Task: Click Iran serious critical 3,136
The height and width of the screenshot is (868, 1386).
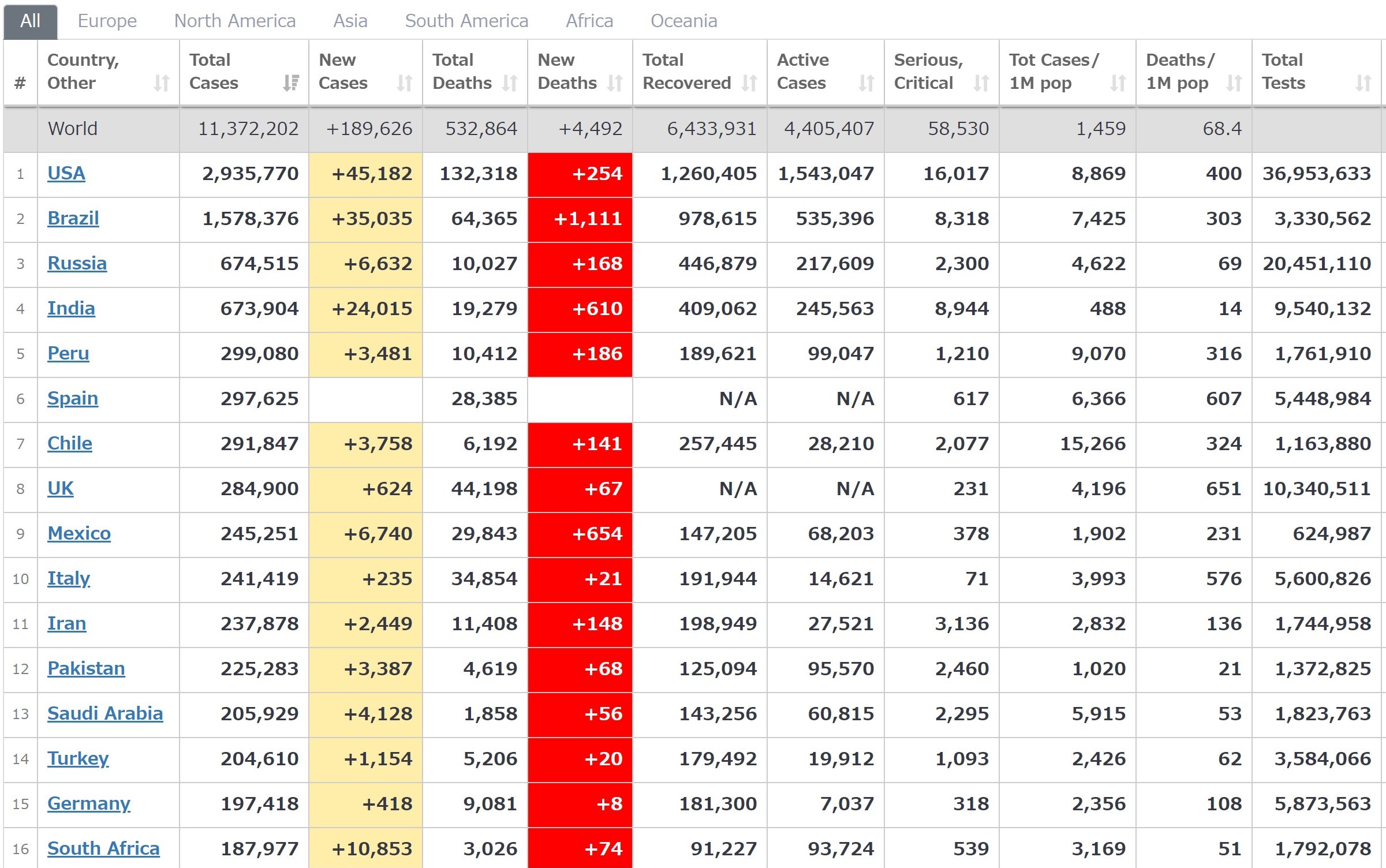Action: (x=962, y=623)
